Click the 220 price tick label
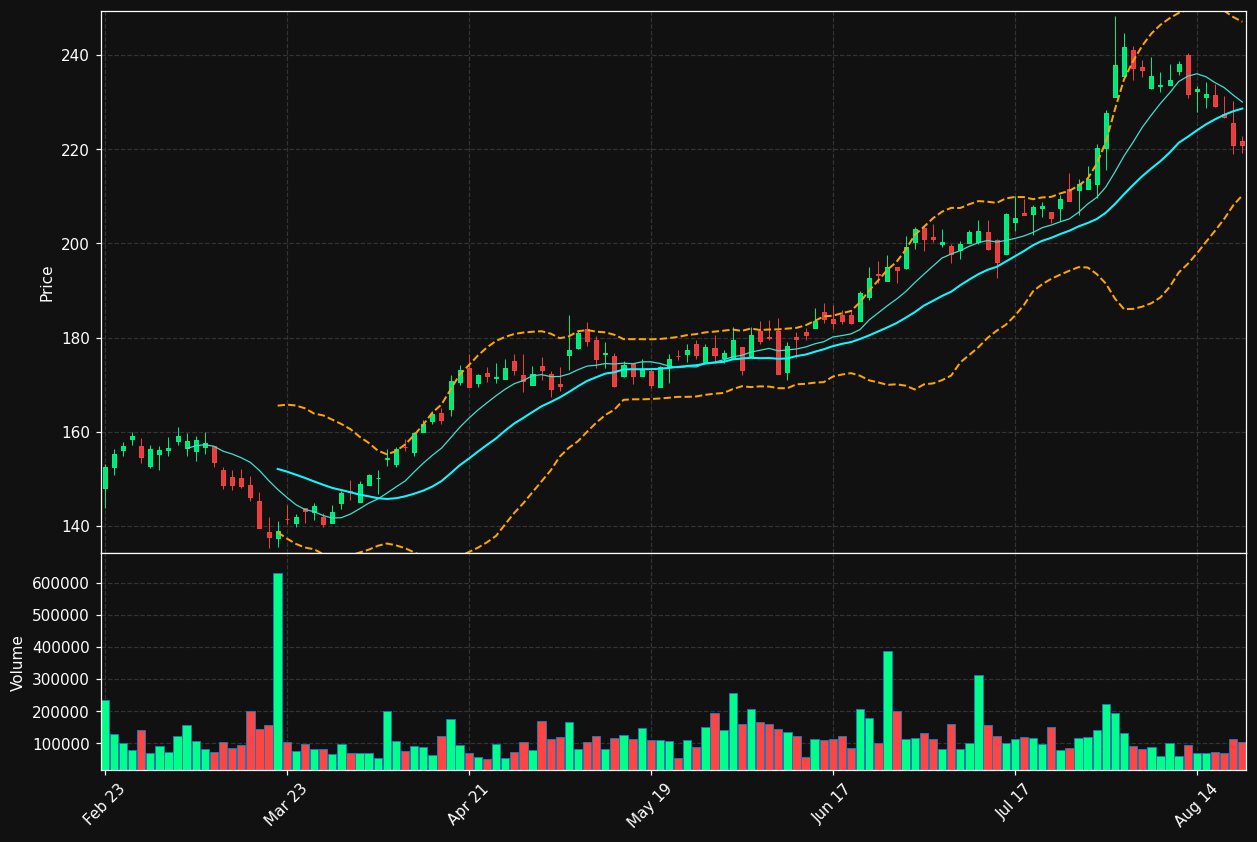This screenshot has width=1257, height=842. (x=76, y=150)
